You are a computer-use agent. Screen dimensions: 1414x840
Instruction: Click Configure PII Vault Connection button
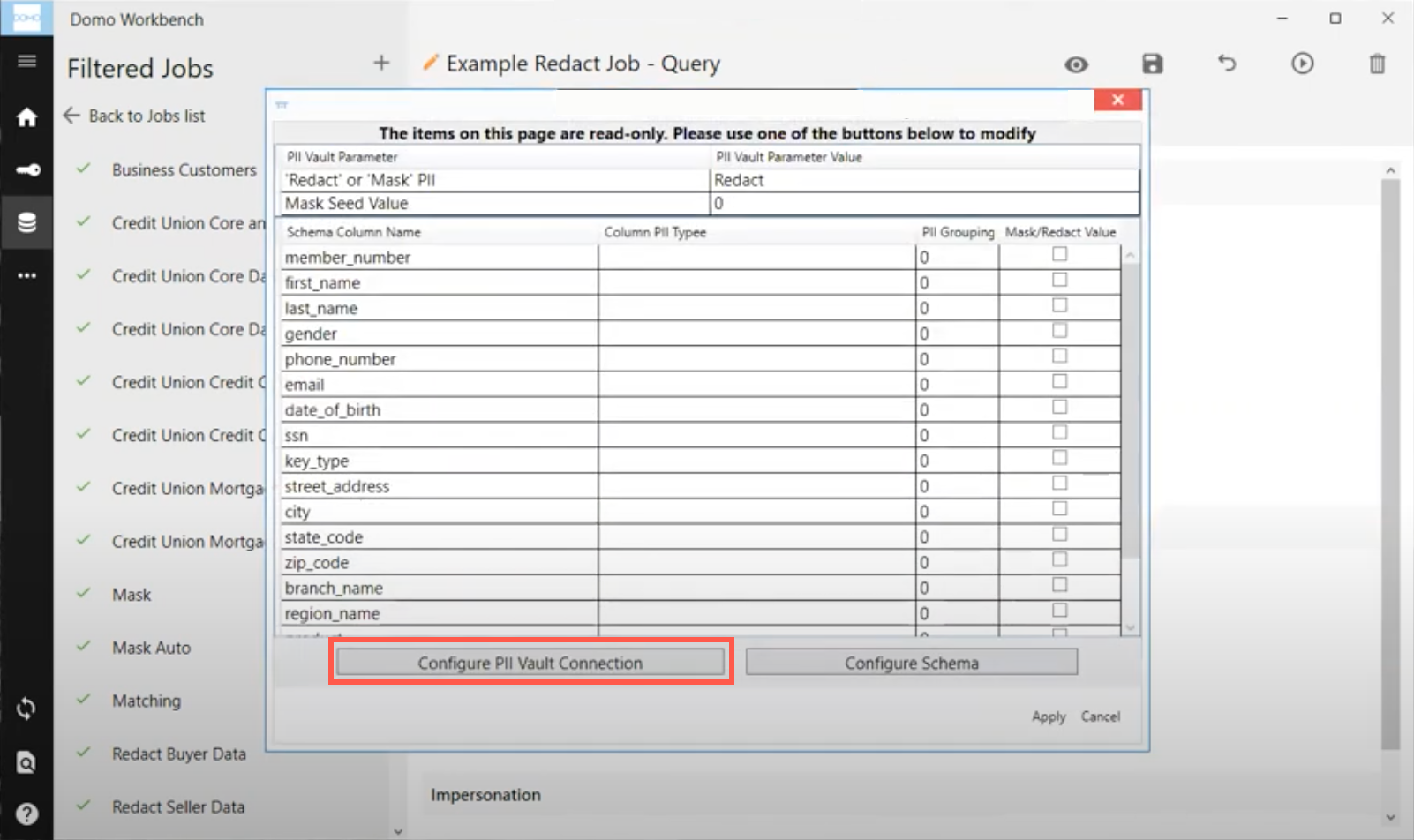tap(530, 663)
